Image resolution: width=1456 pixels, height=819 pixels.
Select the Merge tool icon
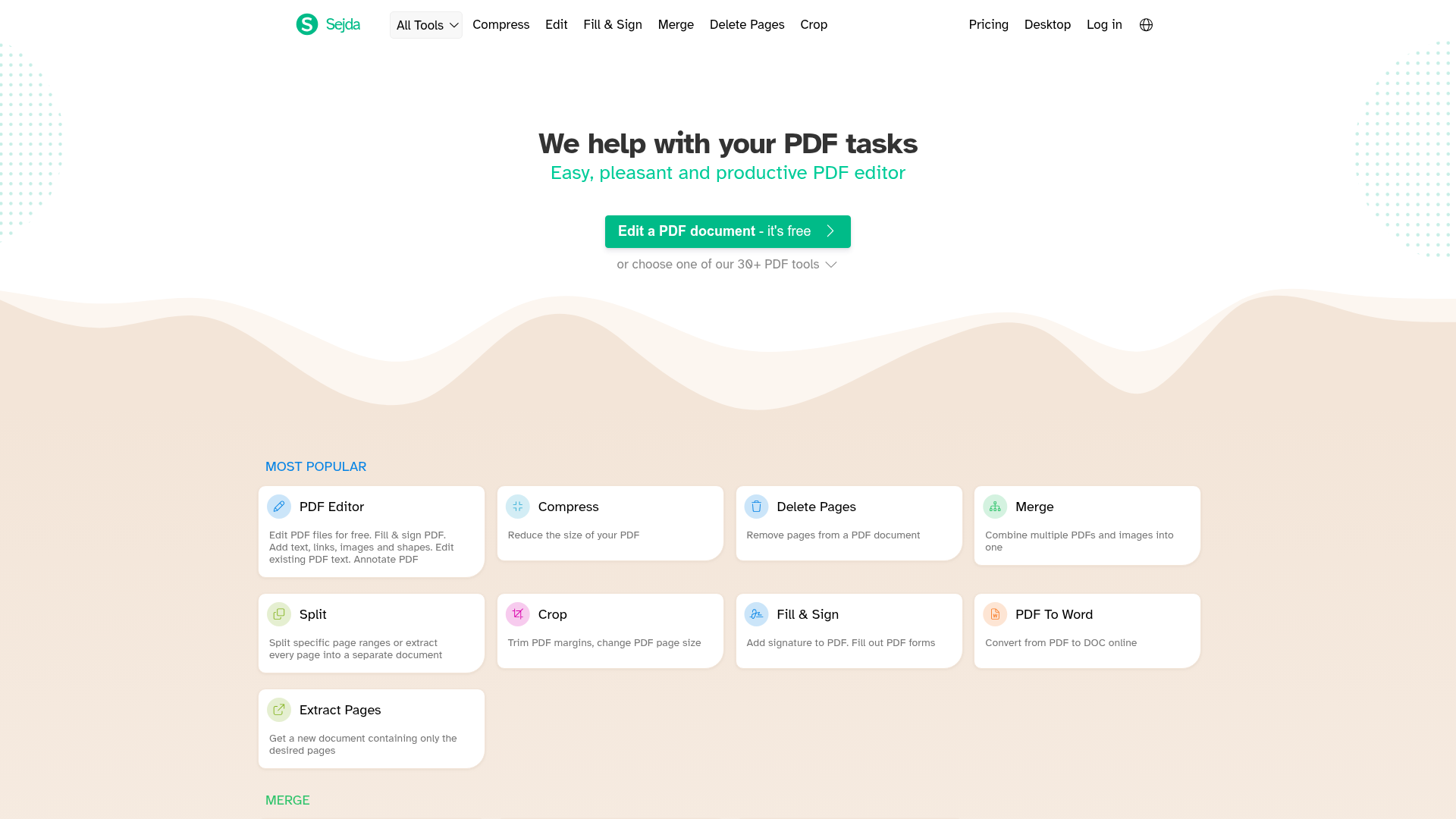[x=994, y=507]
